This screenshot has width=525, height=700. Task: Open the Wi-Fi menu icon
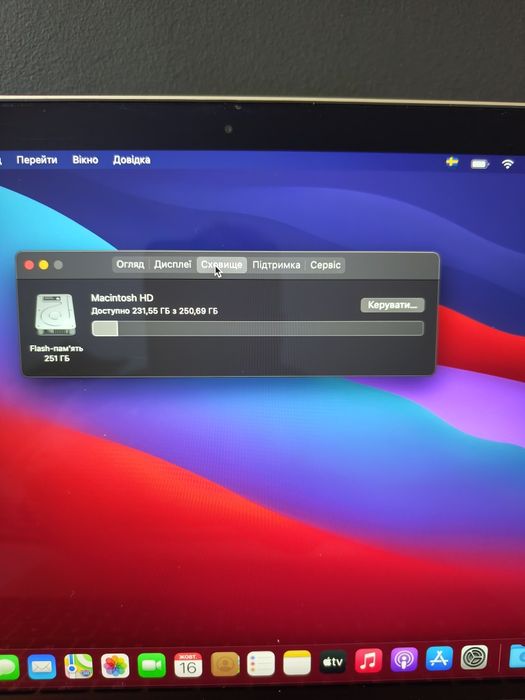tap(507, 164)
